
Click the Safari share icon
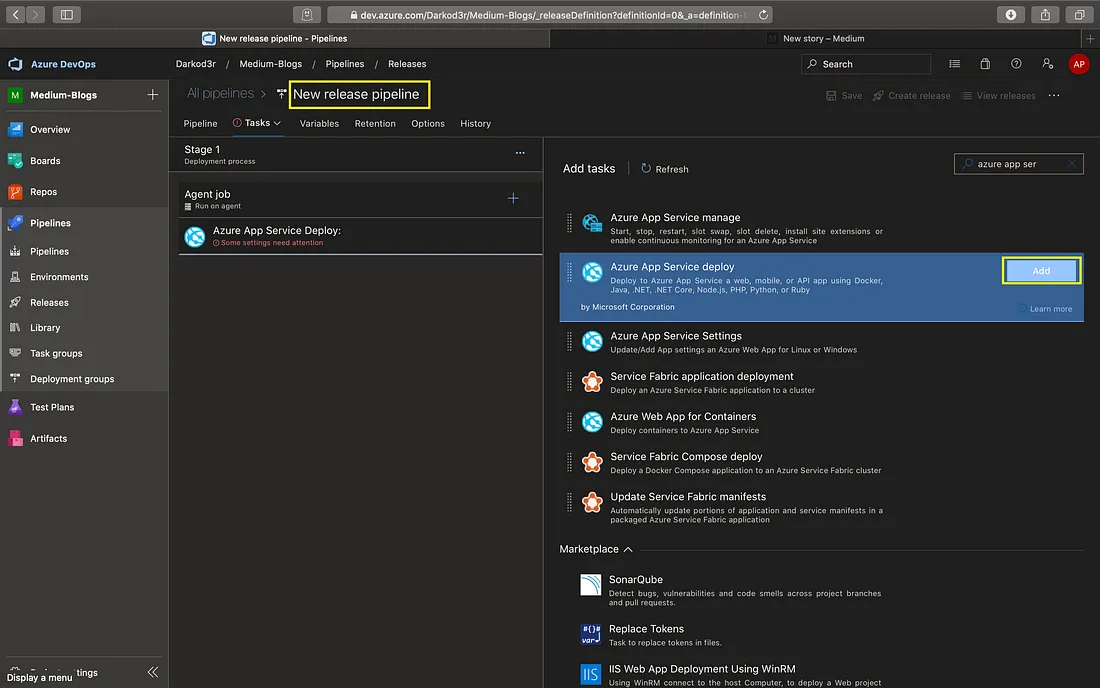[x=1045, y=15]
